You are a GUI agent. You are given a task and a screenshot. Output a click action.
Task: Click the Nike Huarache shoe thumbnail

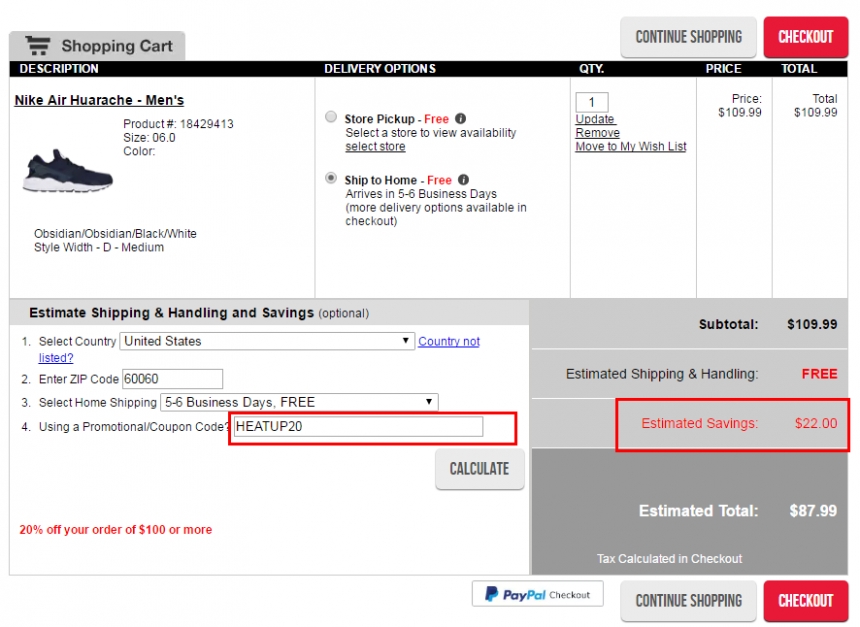(x=67, y=171)
